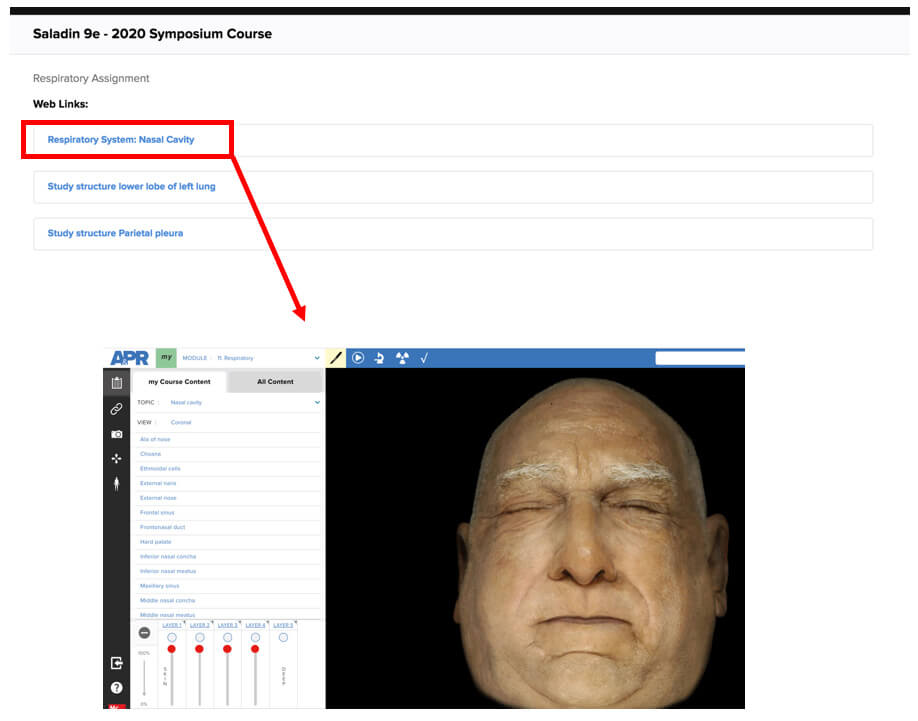Select the Dissection scalpel icon
The height and width of the screenshot is (721, 918).
click(335, 358)
